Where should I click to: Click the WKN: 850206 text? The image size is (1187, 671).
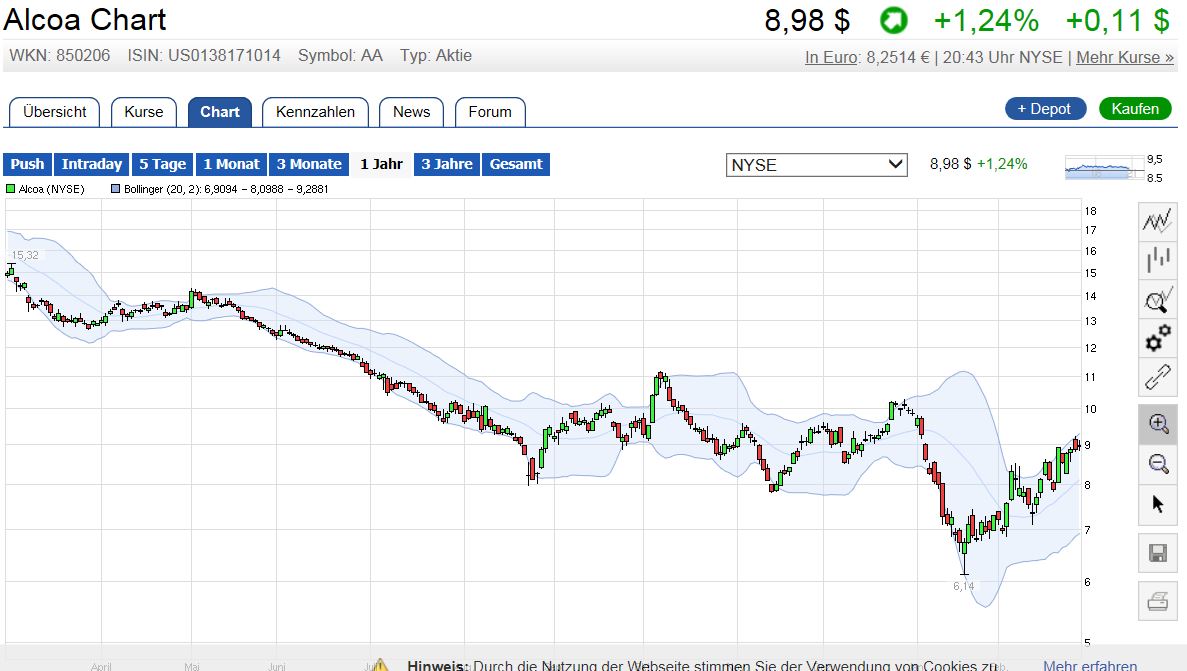(x=60, y=55)
